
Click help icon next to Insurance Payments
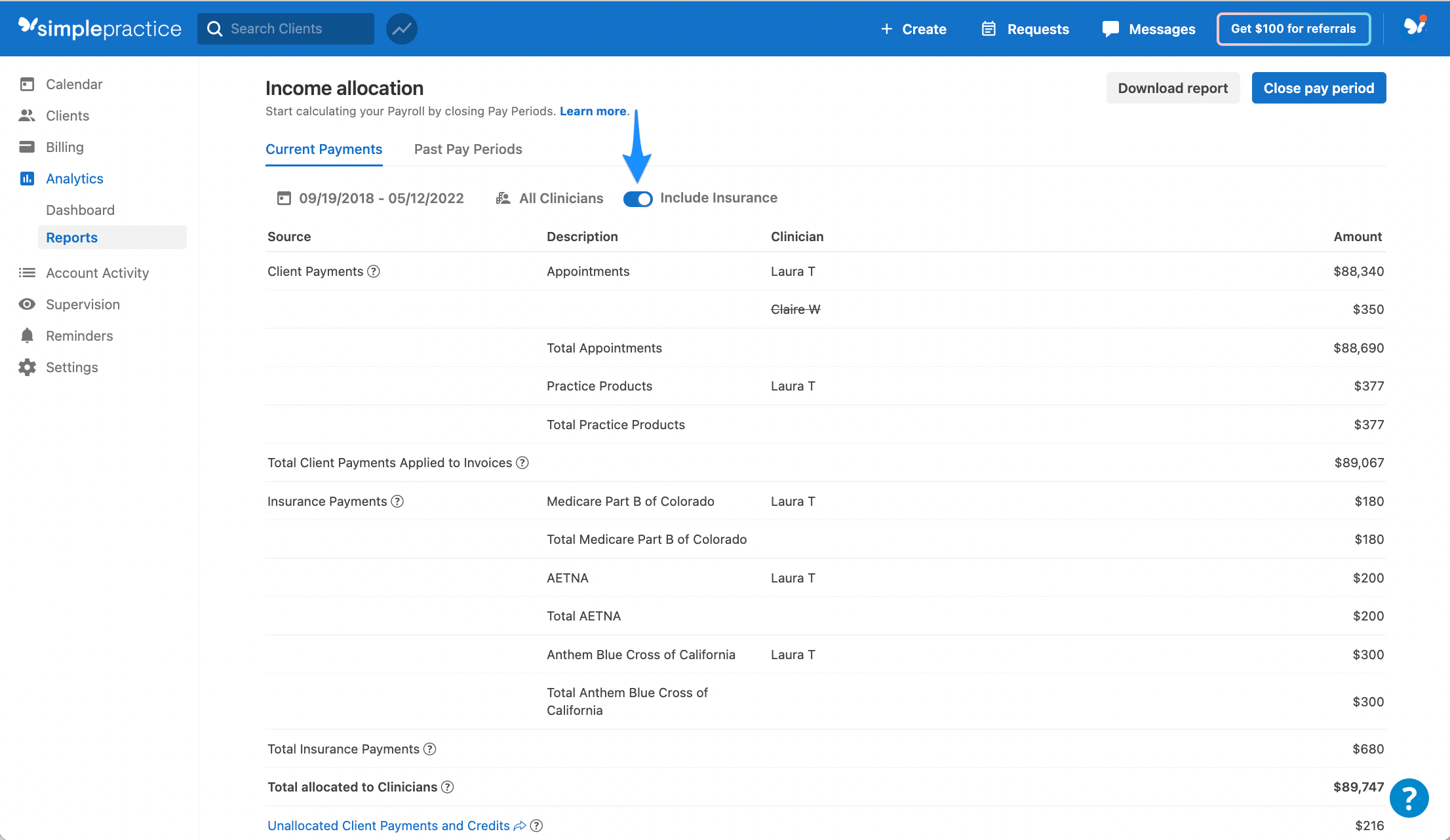coord(397,501)
